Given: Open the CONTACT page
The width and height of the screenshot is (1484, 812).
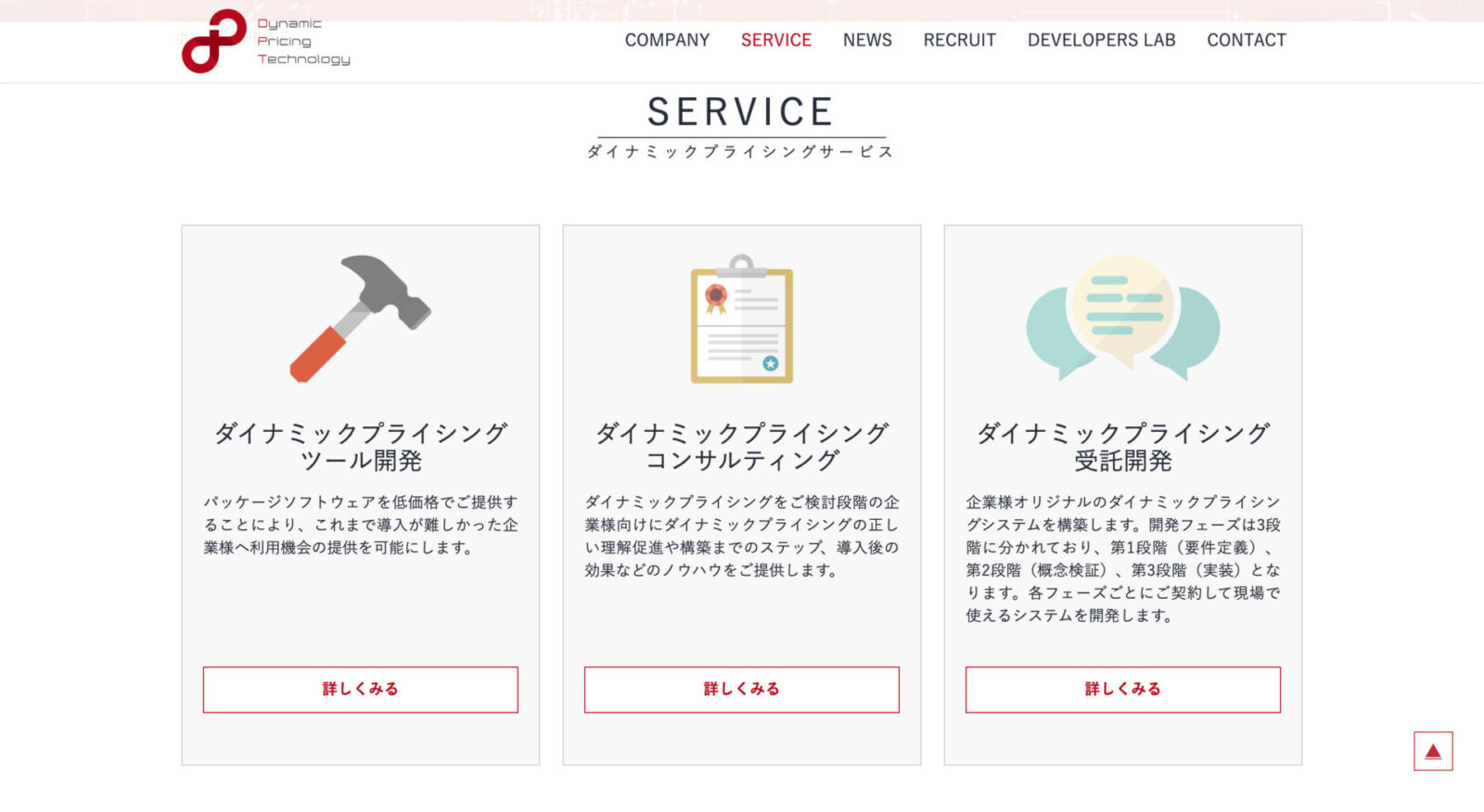Looking at the screenshot, I should [x=1246, y=40].
